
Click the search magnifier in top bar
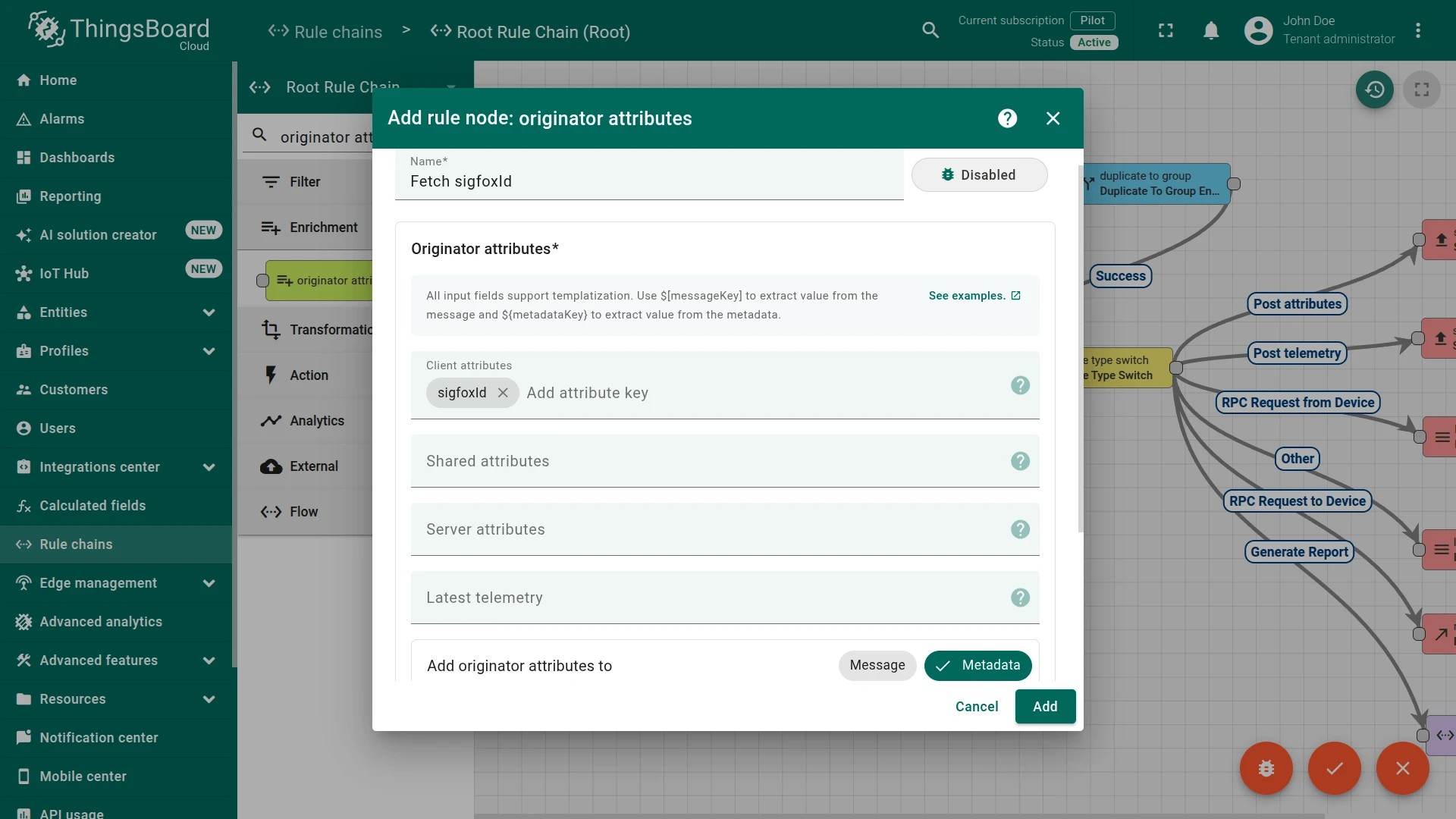(x=930, y=30)
